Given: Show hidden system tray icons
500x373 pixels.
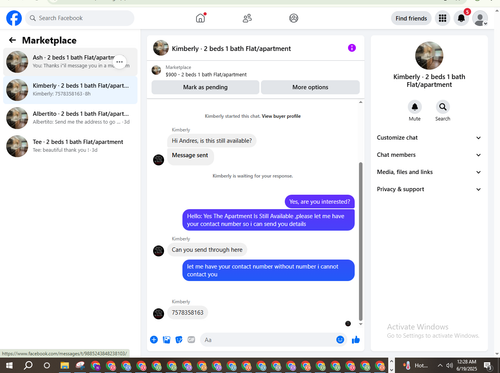Looking at the screenshot, I should (x=440, y=366).
